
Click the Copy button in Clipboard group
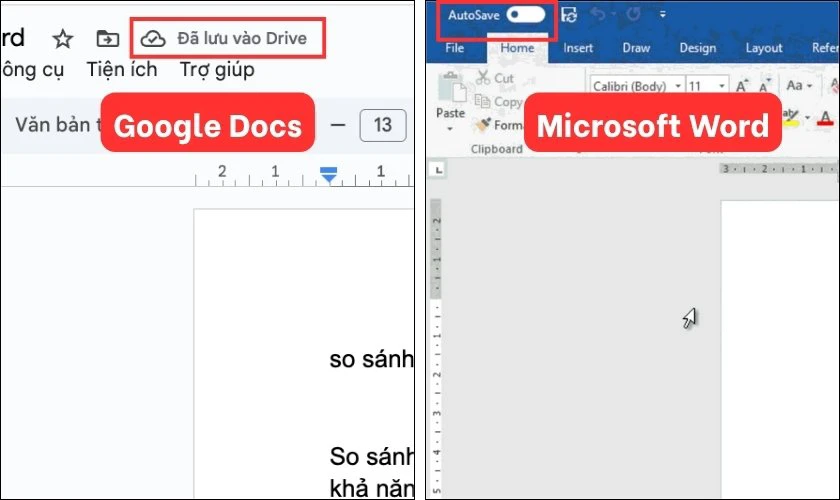click(x=498, y=102)
